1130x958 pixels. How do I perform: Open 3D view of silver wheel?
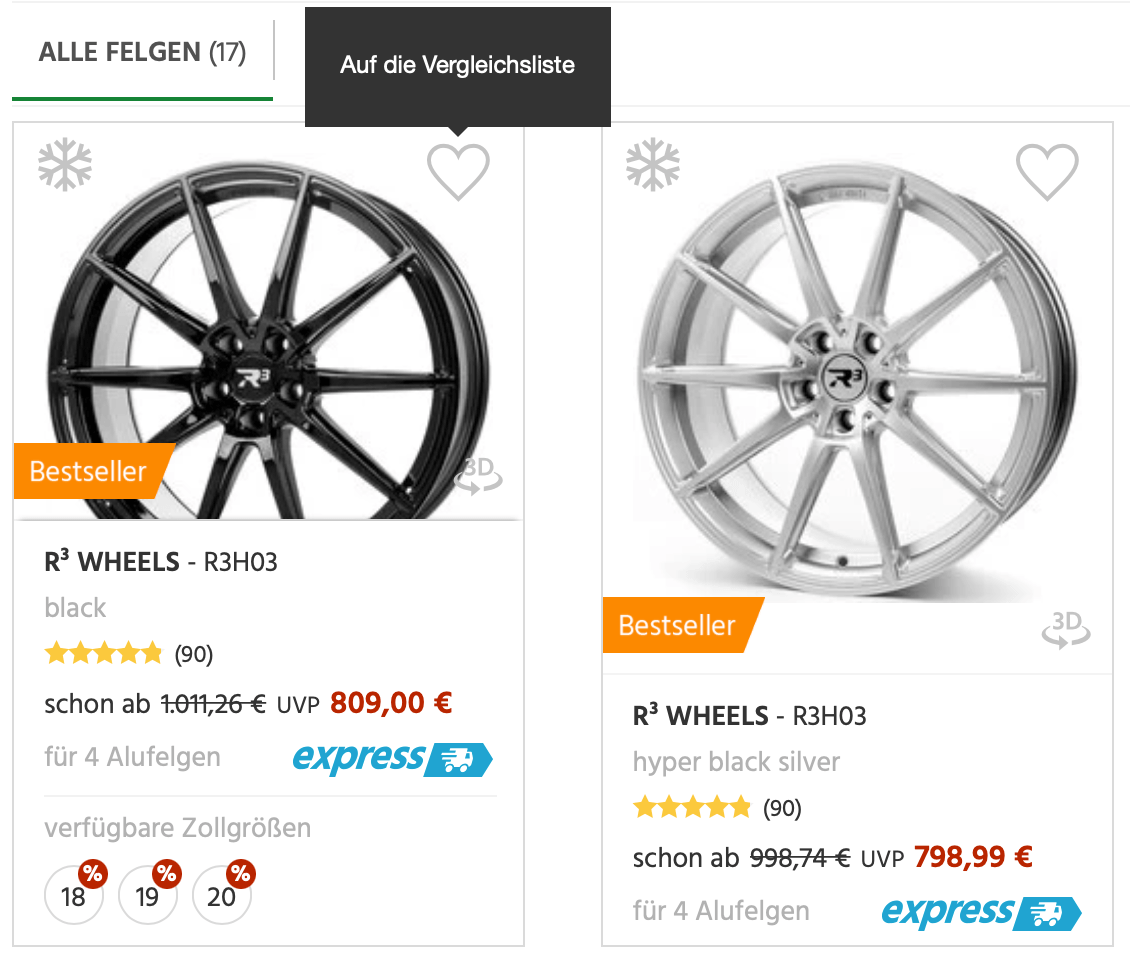click(1066, 629)
